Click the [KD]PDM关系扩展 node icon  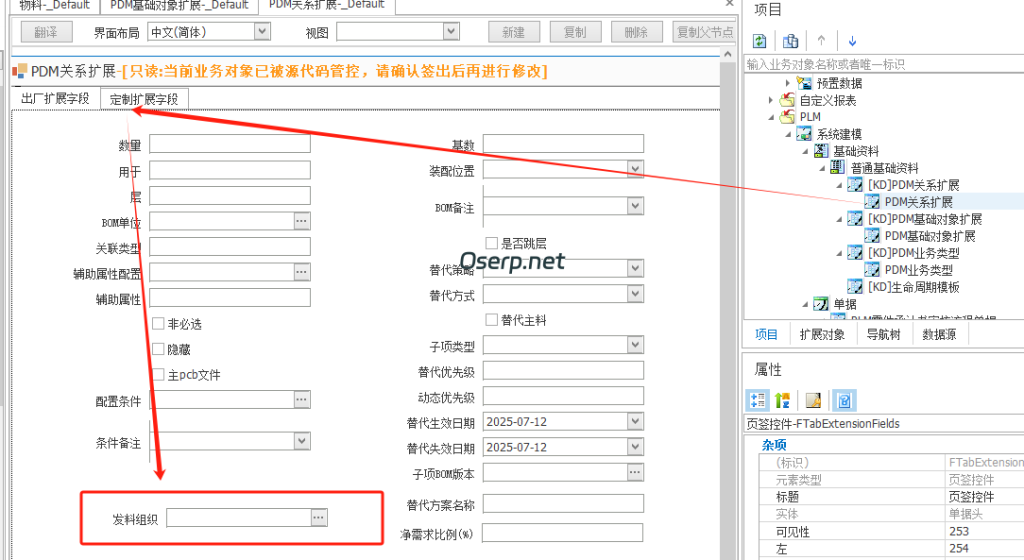click(x=855, y=185)
